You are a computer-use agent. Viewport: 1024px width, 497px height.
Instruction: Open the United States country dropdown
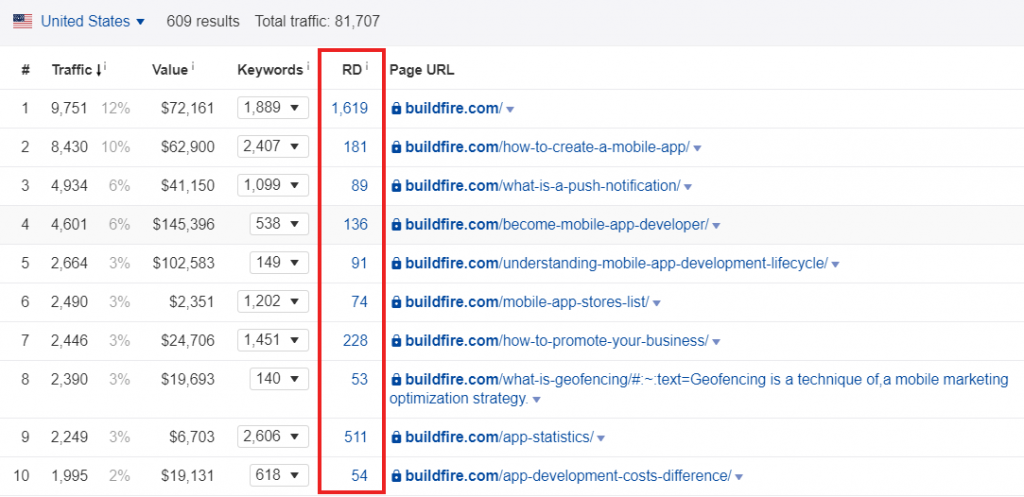click(92, 21)
